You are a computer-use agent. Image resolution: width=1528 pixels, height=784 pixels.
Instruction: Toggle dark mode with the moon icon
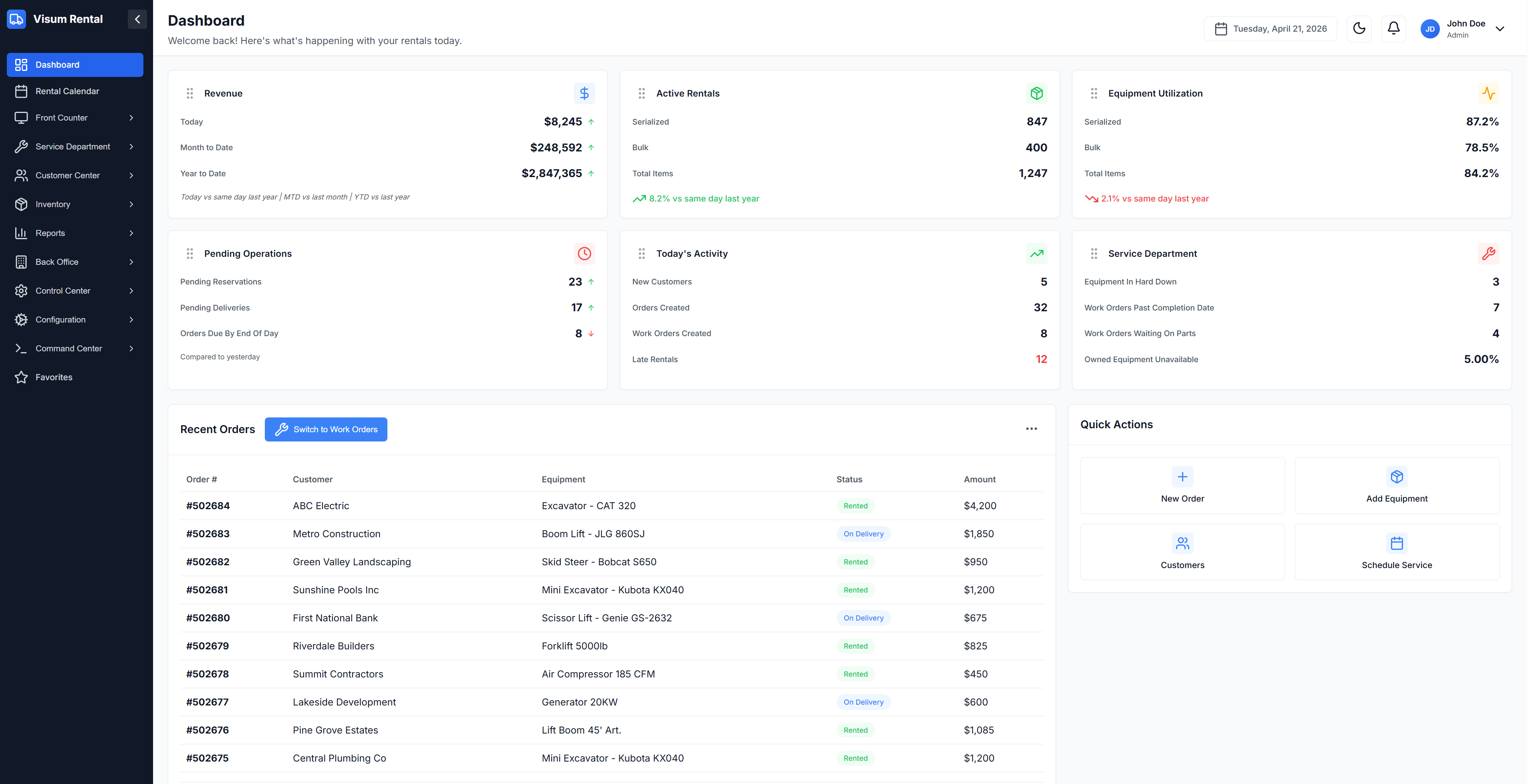pos(1359,28)
